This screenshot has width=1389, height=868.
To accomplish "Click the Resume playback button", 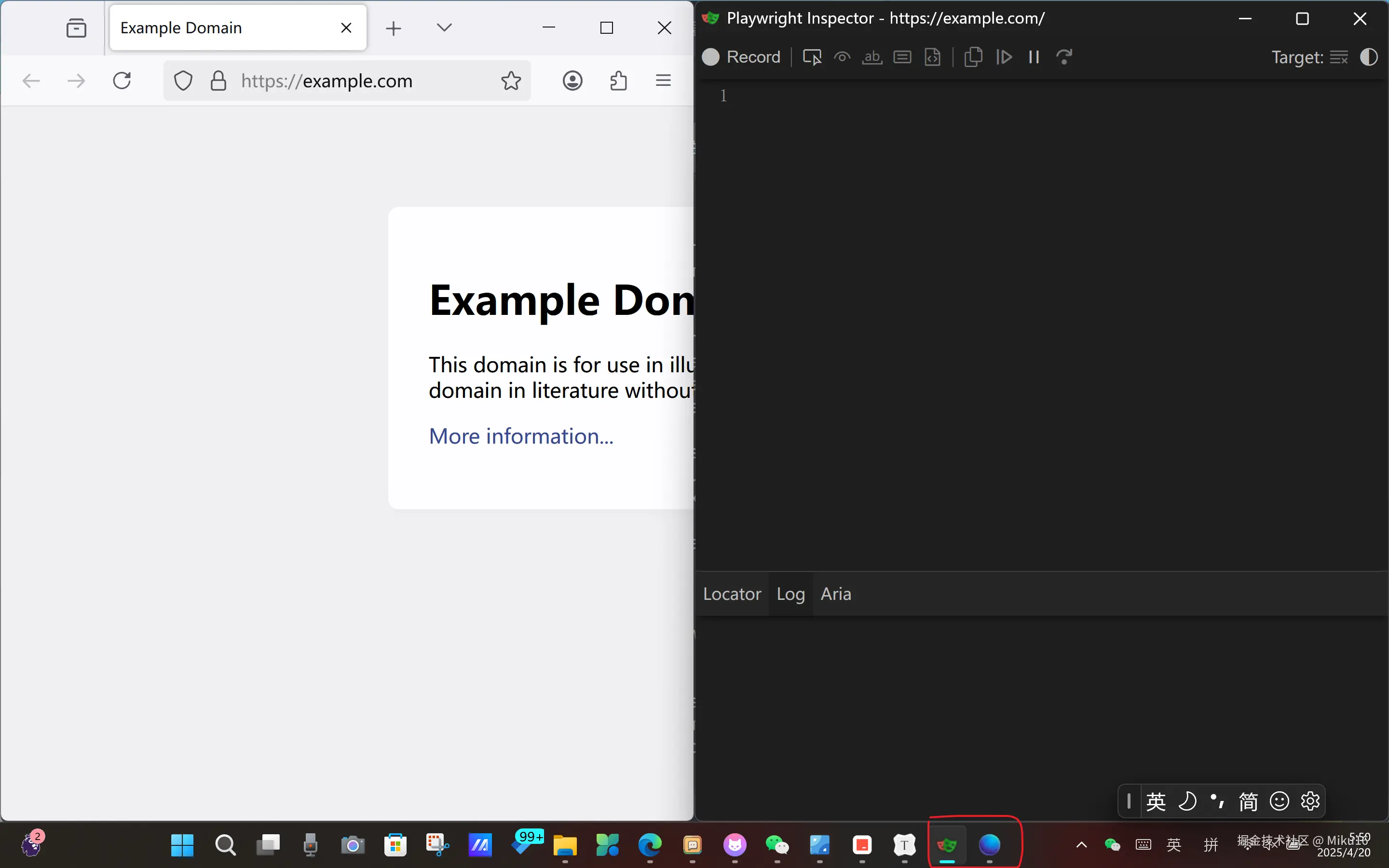I will coord(1004,57).
